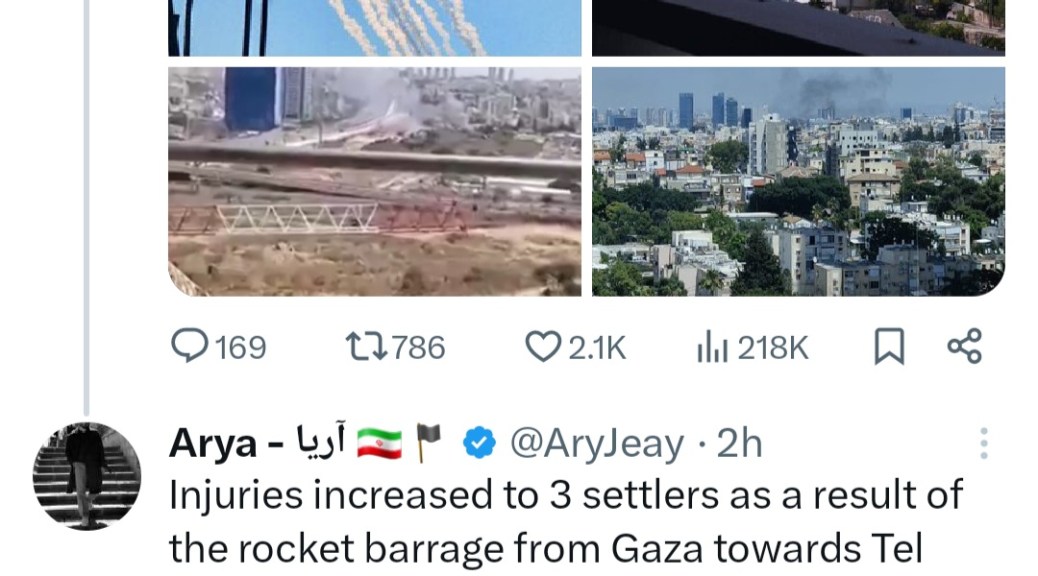The width and height of the screenshot is (1038, 576).
Task: Repost using the retweet arrows icon
Action: [367, 347]
